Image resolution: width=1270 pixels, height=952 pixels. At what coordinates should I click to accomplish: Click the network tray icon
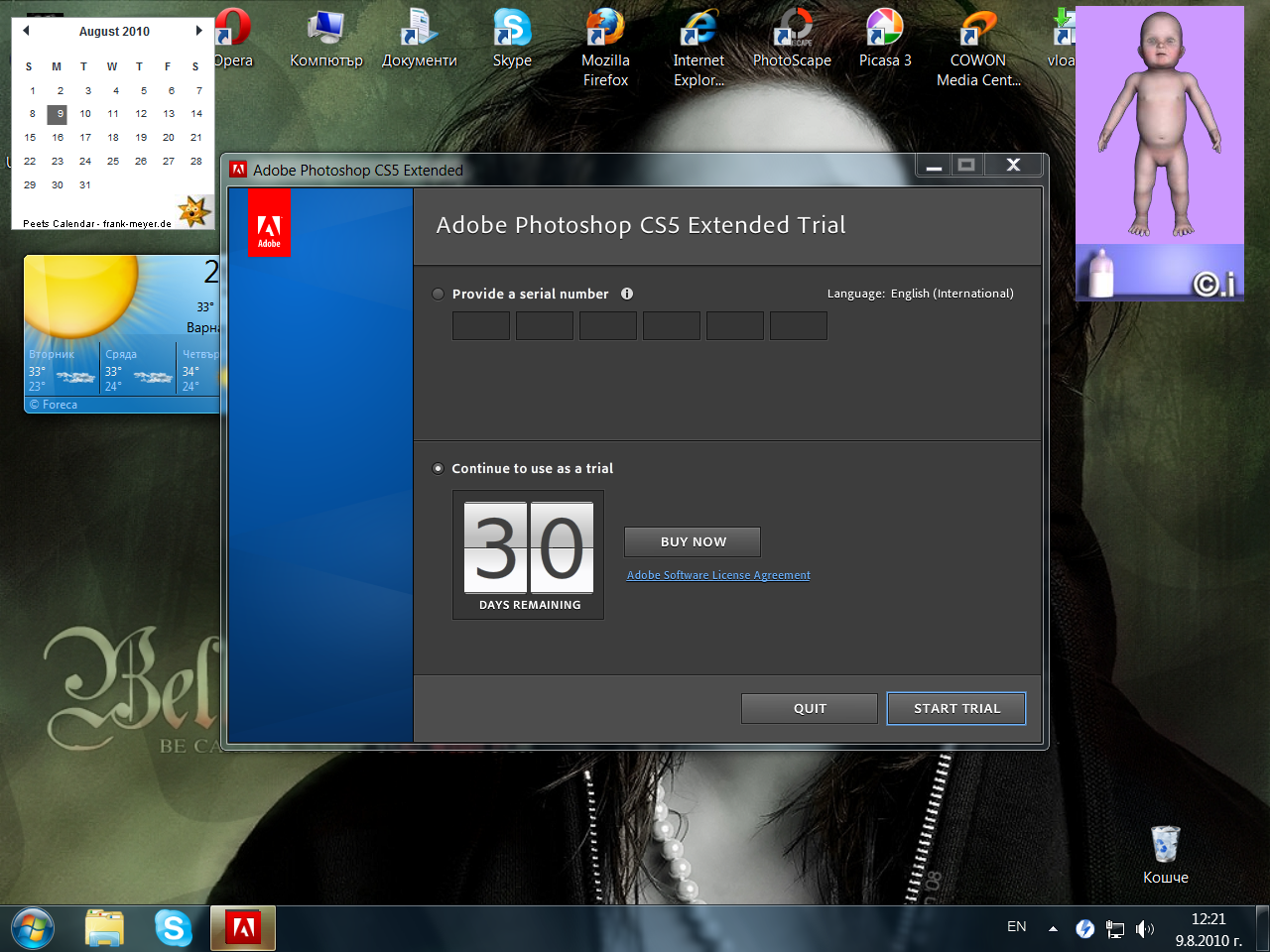click(x=1115, y=929)
